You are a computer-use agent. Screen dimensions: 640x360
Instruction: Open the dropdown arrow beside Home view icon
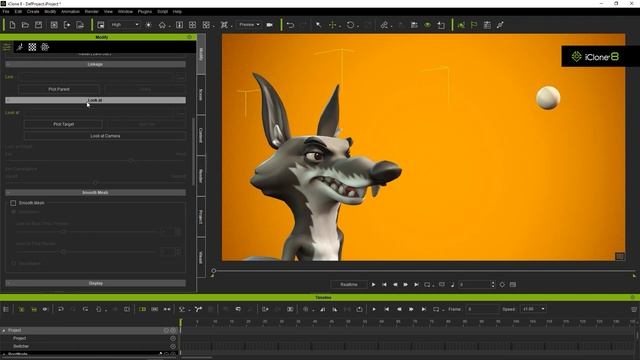(x=169, y=26)
